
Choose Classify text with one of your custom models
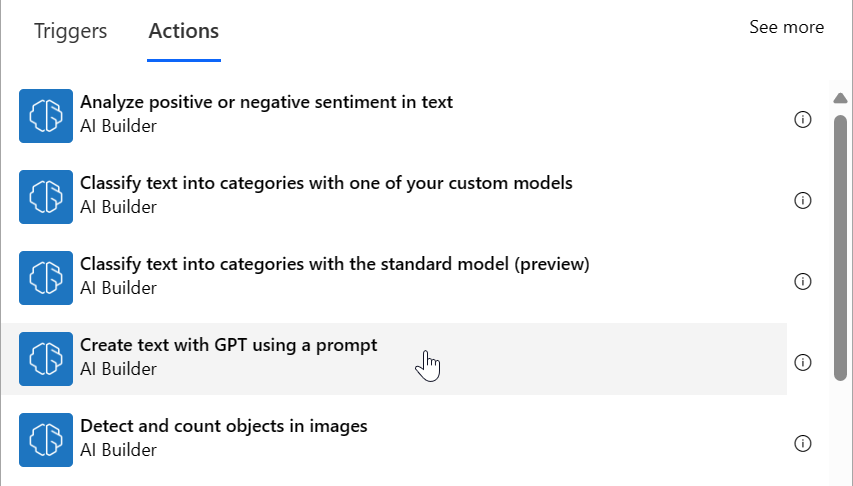click(x=326, y=183)
